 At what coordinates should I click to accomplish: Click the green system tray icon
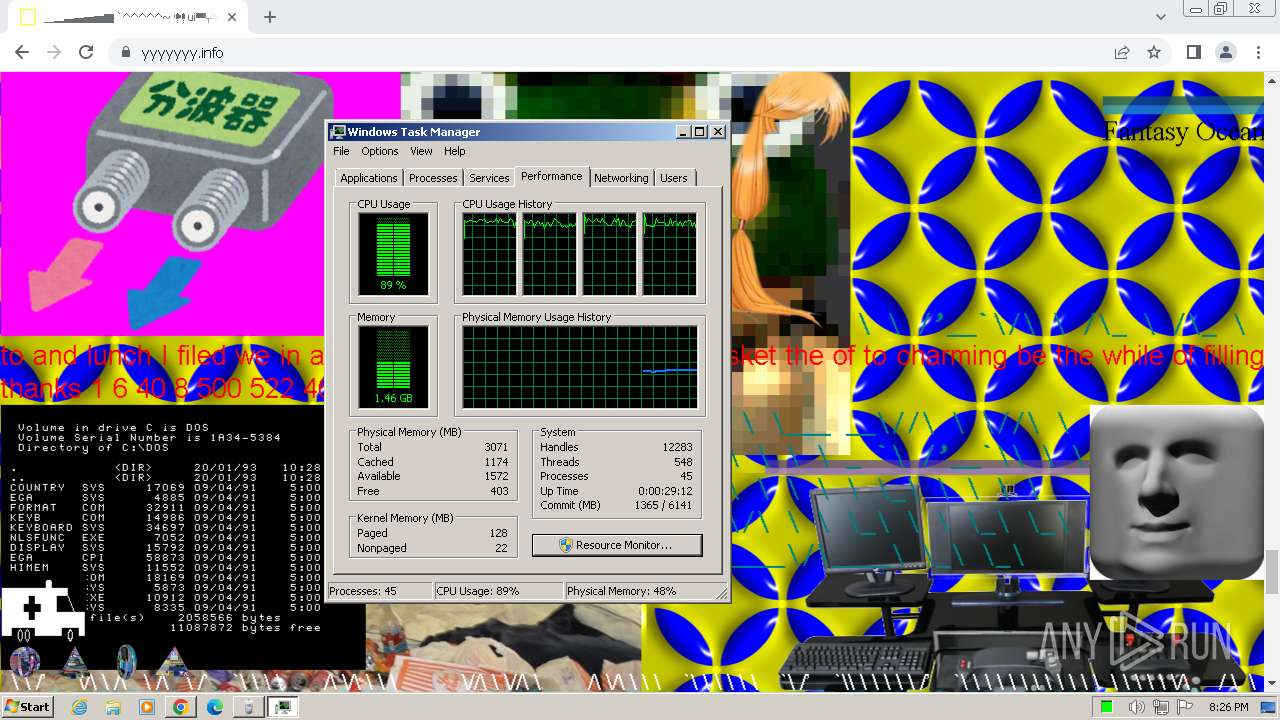1107,707
